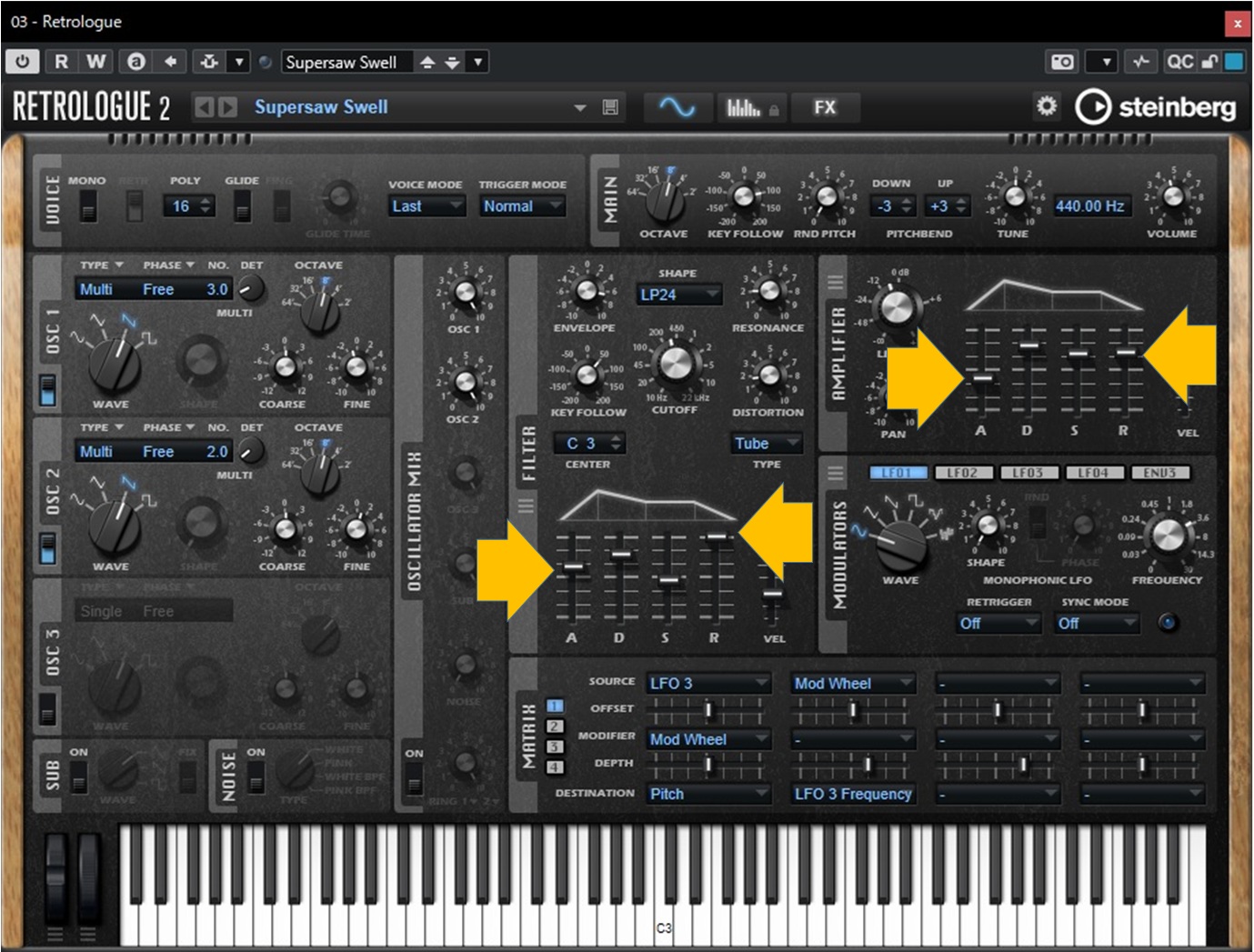Image resolution: width=1254 pixels, height=952 pixels.
Task: Click the QC quick controls button
Action: [x=1179, y=62]
